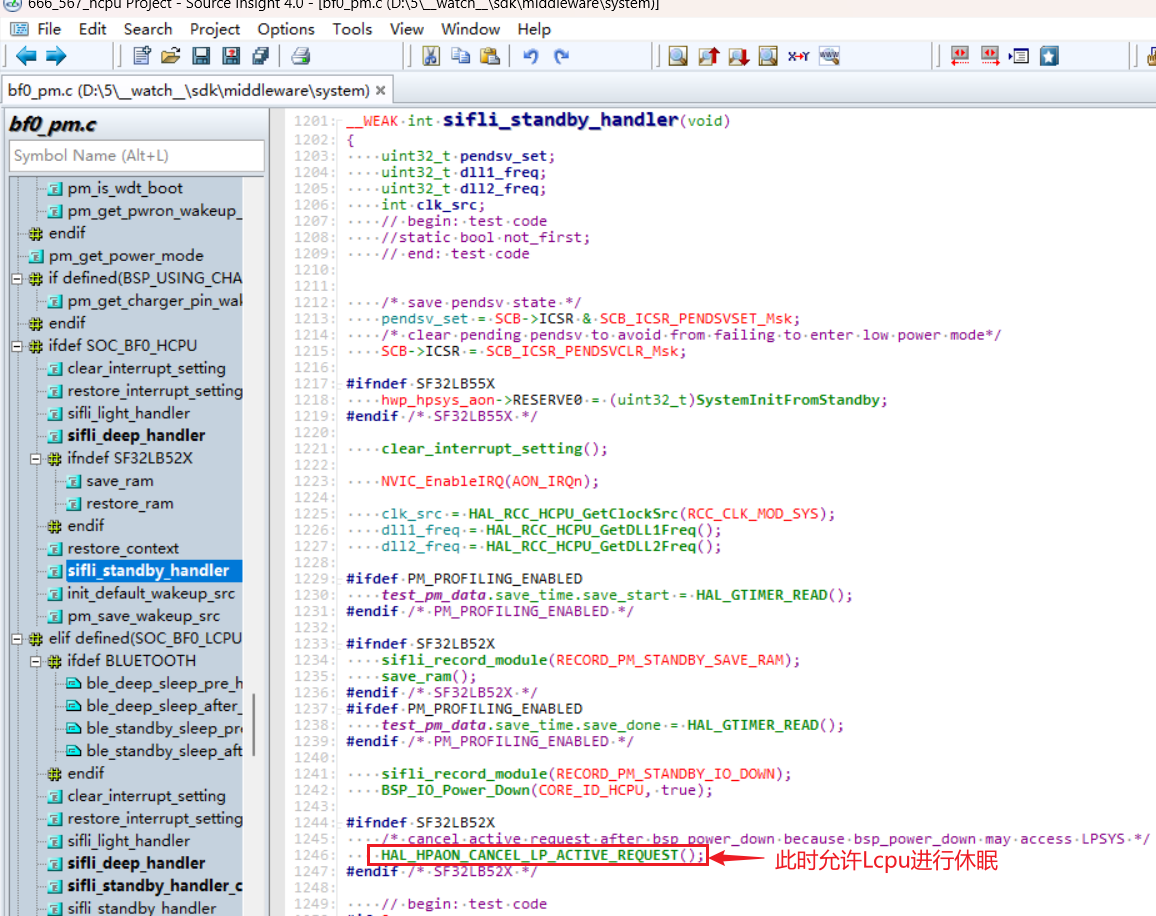Select pm_get_power_mode symbol
This screenshot has width=1156, height=916.
point(126,256)
